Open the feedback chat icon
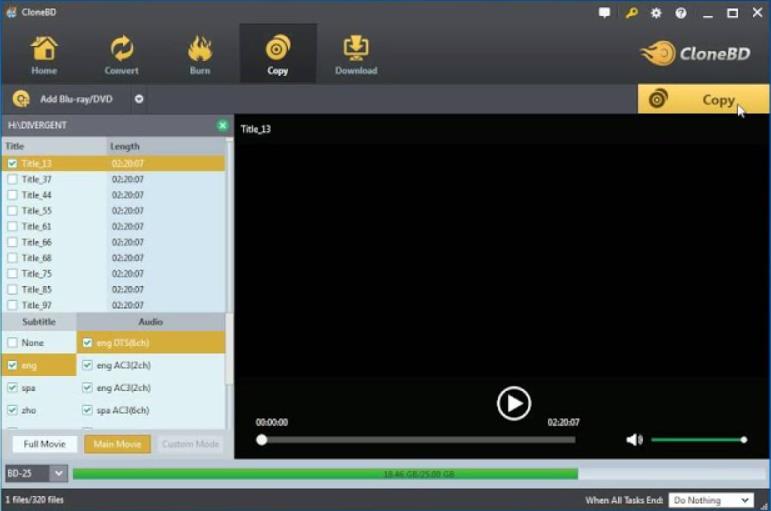Image resolution: width=771 pixels, height=511 pixels. click(604, 13)
